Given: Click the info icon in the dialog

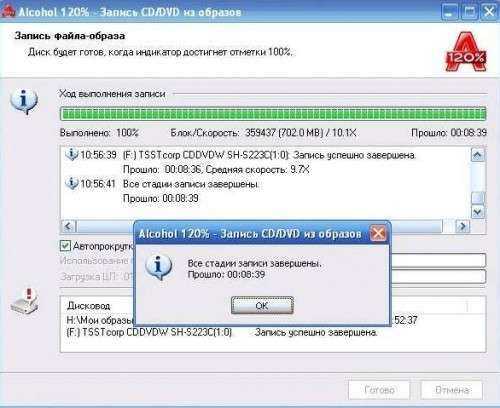Looking at the screenshot, I should [x=159, y=267].
